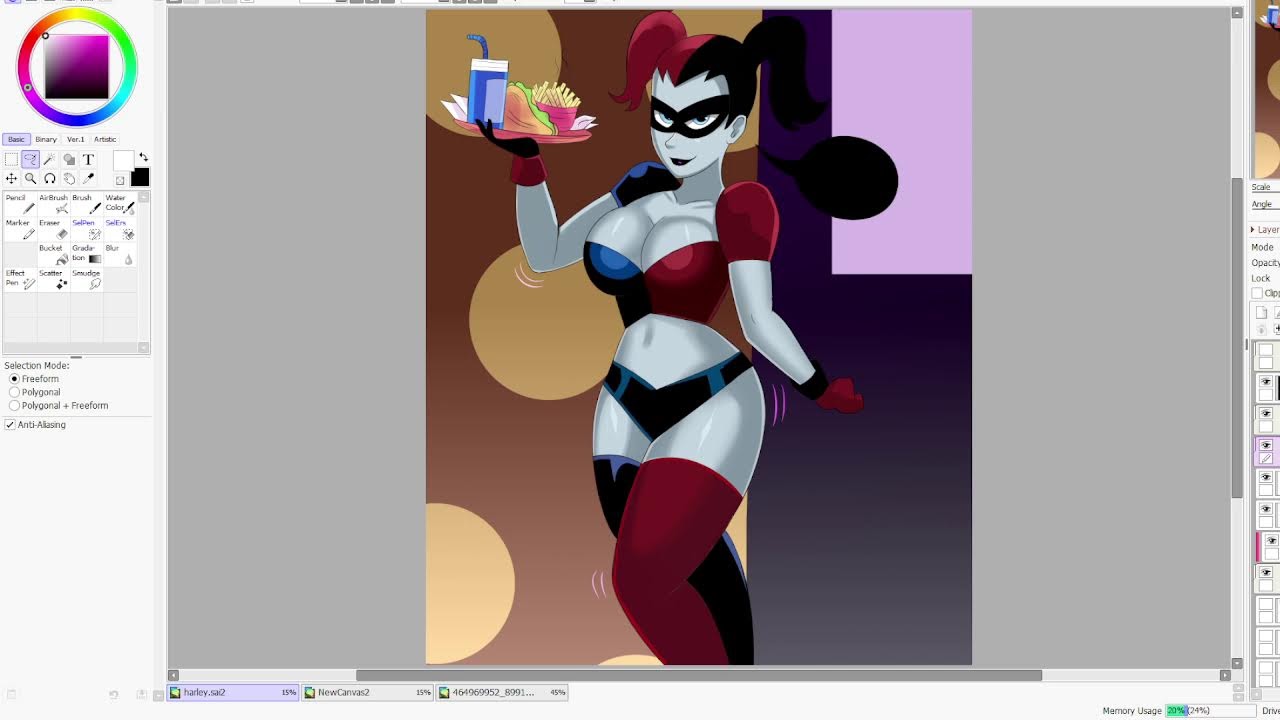The image size is (1280, 720).
Task: Choose the Marker tool
Action: click(20, 228)
